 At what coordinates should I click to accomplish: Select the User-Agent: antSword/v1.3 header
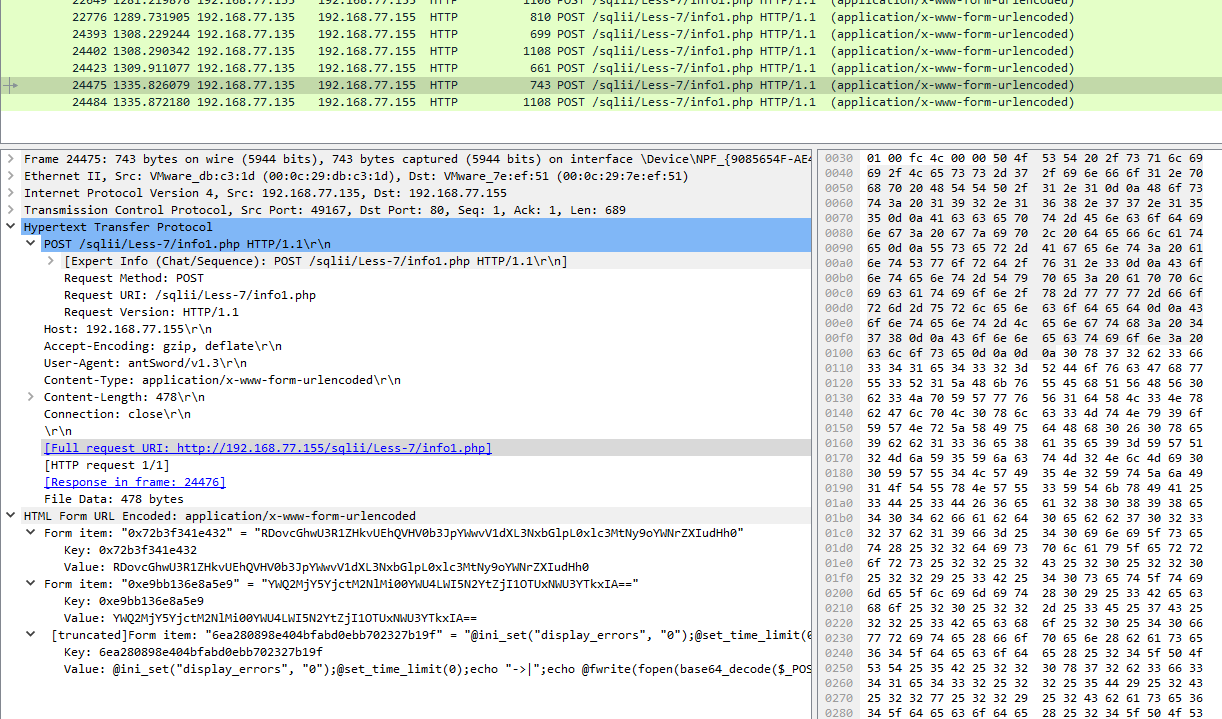pyautogui.click(x=145, y=363)
